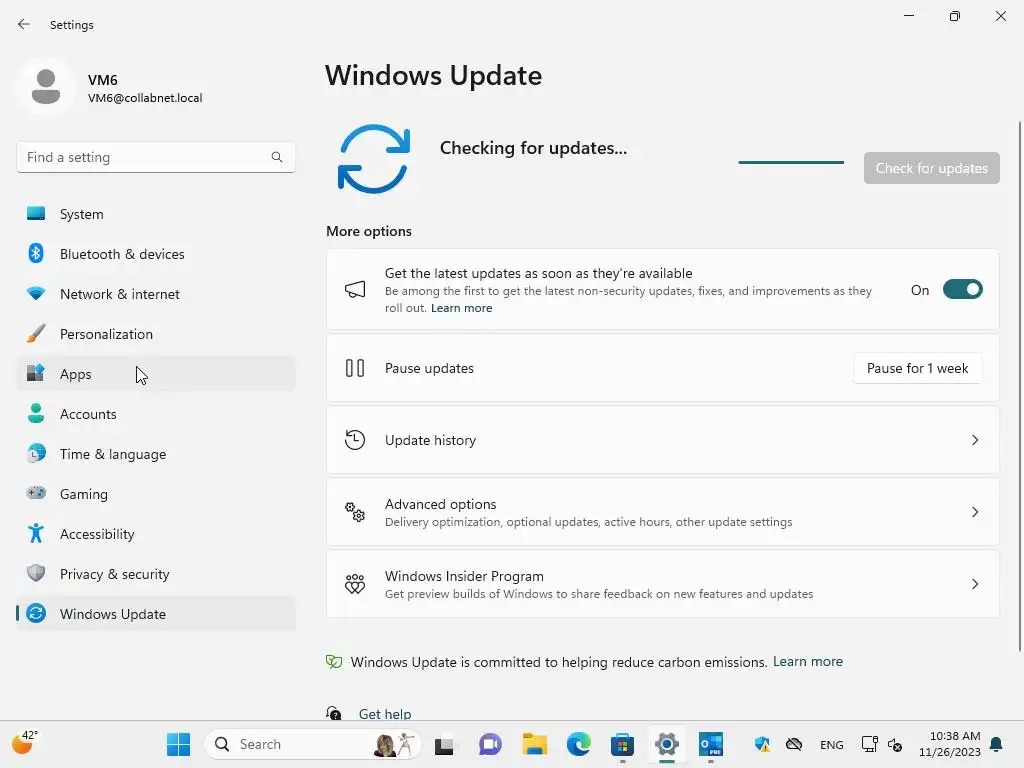Open the weather widget showing 42°
Image resolution: width=1024 pixels, height=768 pixels.
tap(25, 743)
